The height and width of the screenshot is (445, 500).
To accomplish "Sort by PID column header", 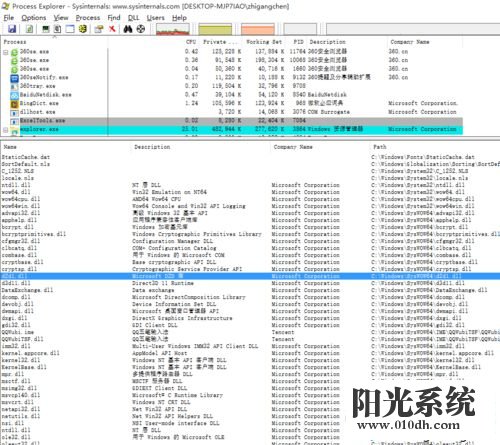I will 298,42.
